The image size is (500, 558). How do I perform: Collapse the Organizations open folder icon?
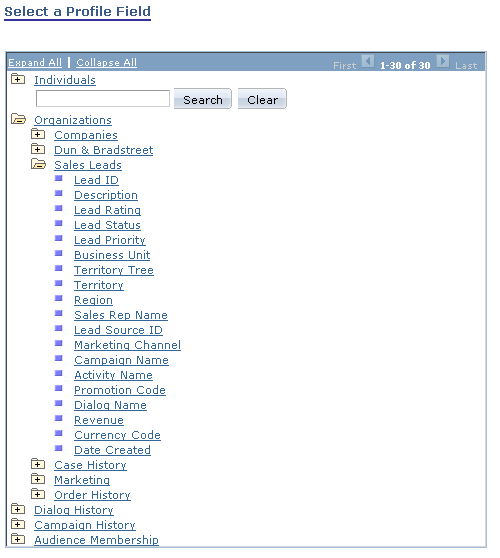pyautogui.click(x=18, y=119)
